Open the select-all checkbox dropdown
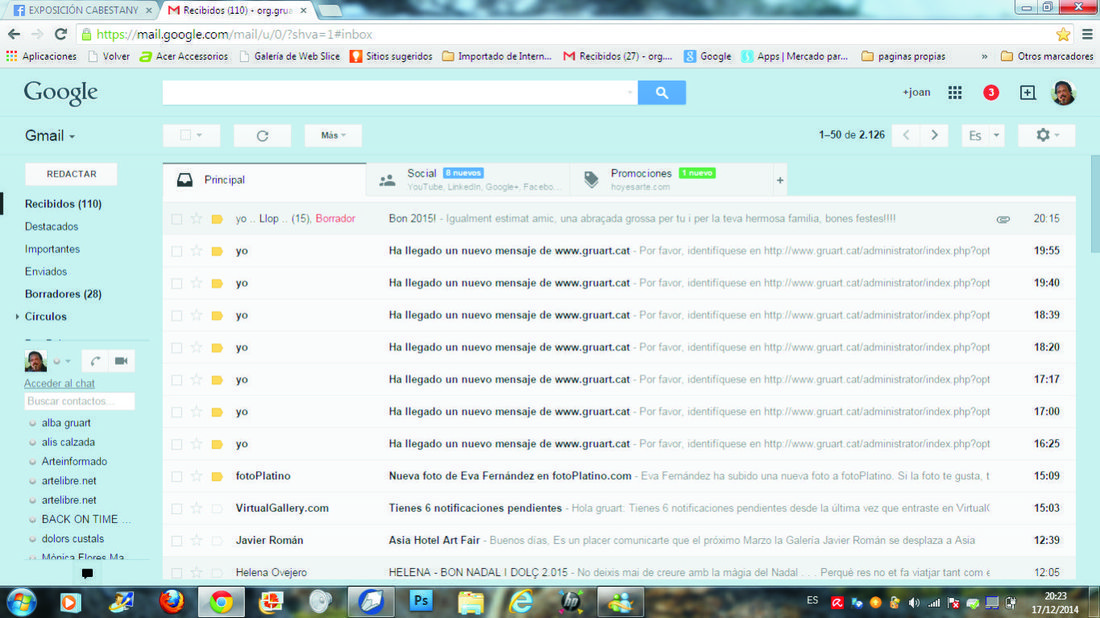 (199, 135)
